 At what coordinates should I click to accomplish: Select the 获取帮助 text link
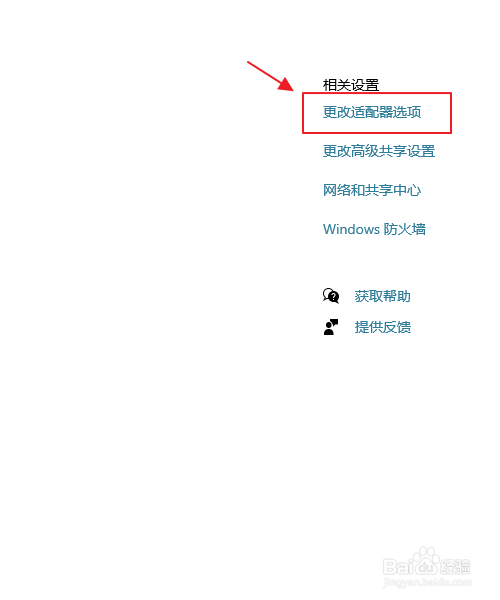pyautogui.click(x=383, y=296)
